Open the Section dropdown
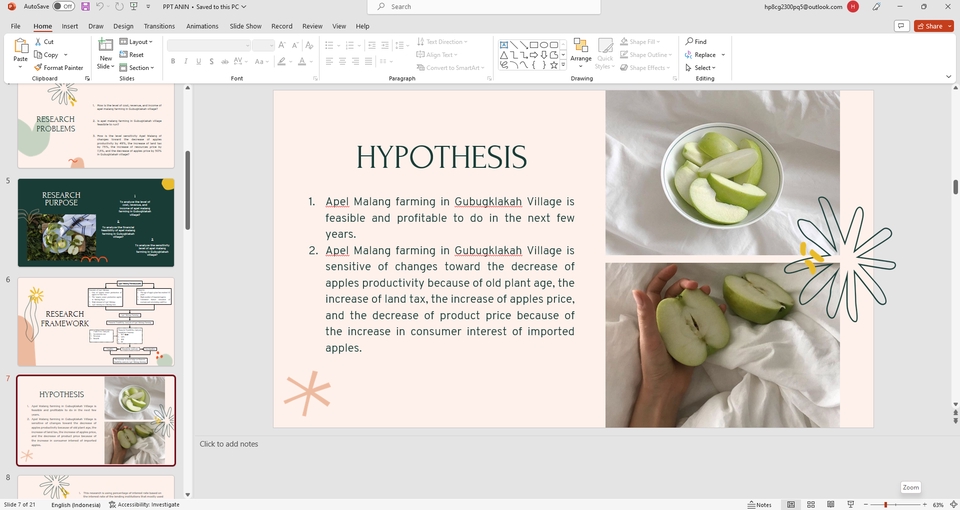The height and width of the screenshot is (510, 960). (x=137, y=68)
